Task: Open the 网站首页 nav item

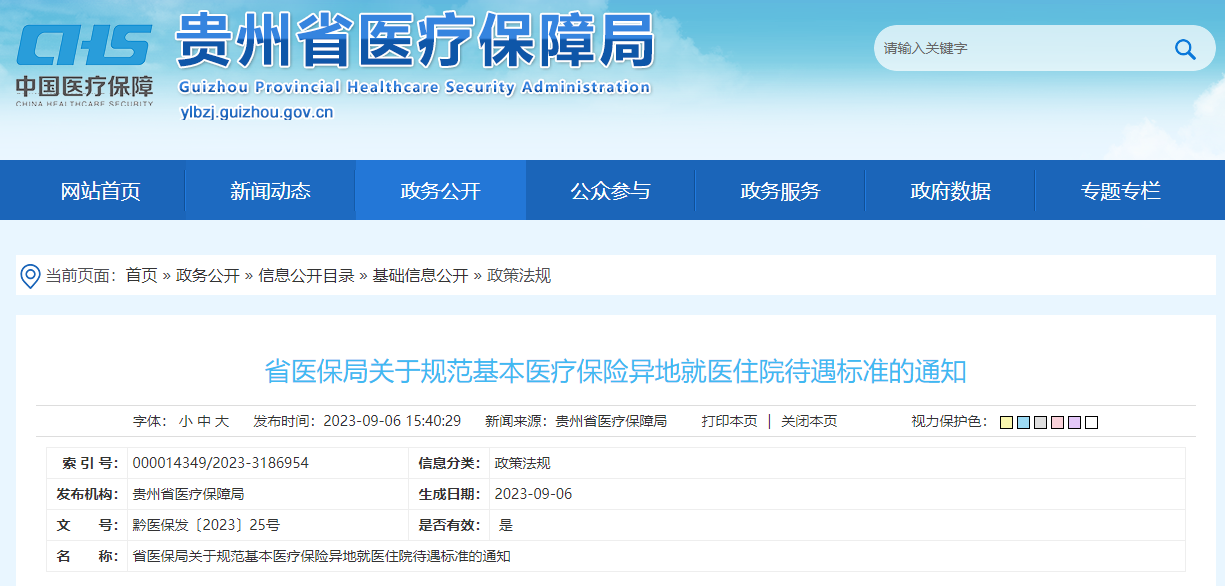Action: pos(100,191)
